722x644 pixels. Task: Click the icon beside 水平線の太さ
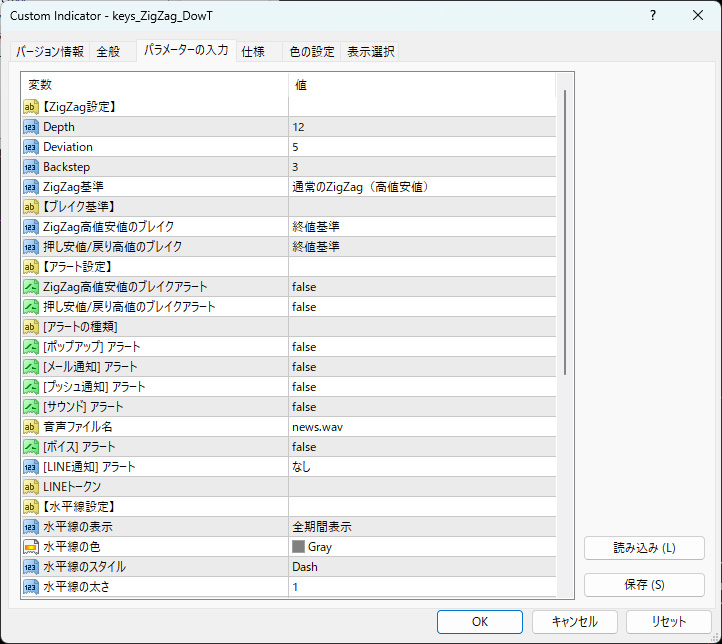30,587
